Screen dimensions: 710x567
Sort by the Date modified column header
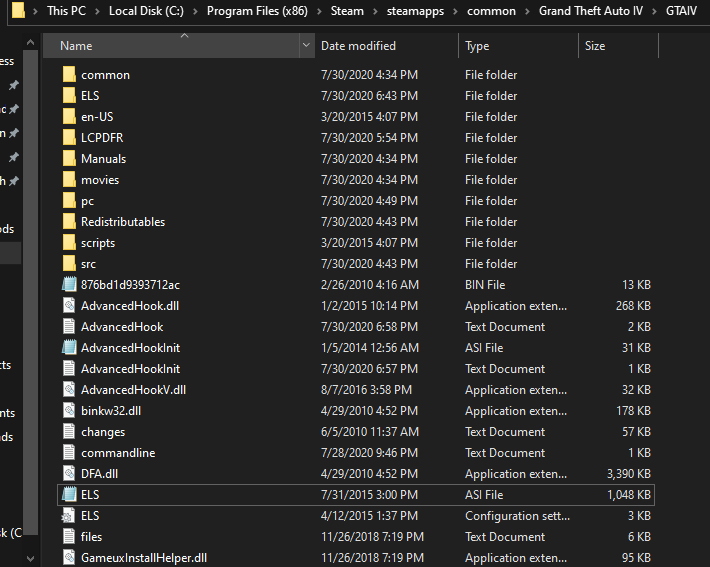387,45
